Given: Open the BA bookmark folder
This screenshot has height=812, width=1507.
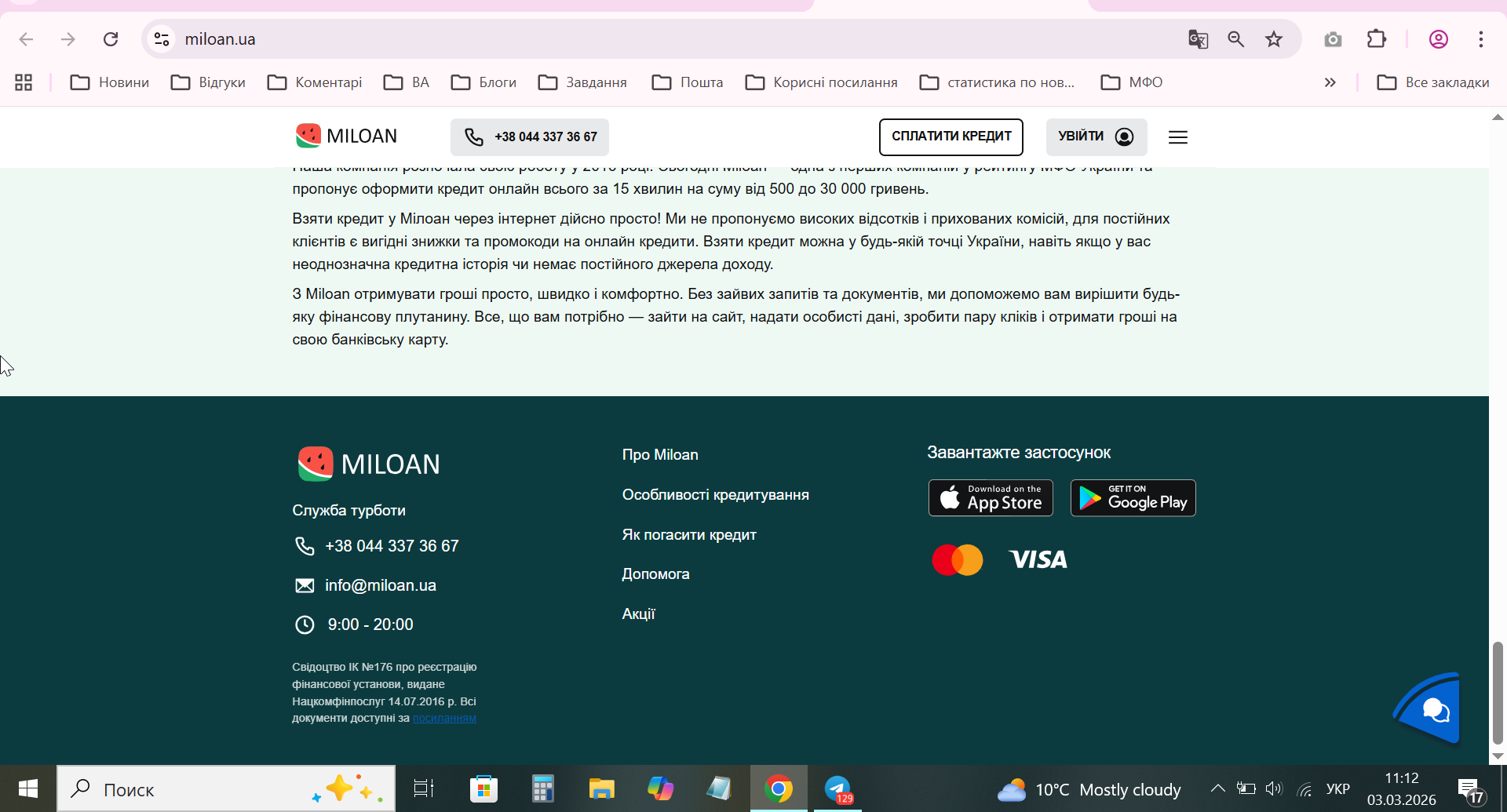Looking at the screenshot, I should 407,82.
